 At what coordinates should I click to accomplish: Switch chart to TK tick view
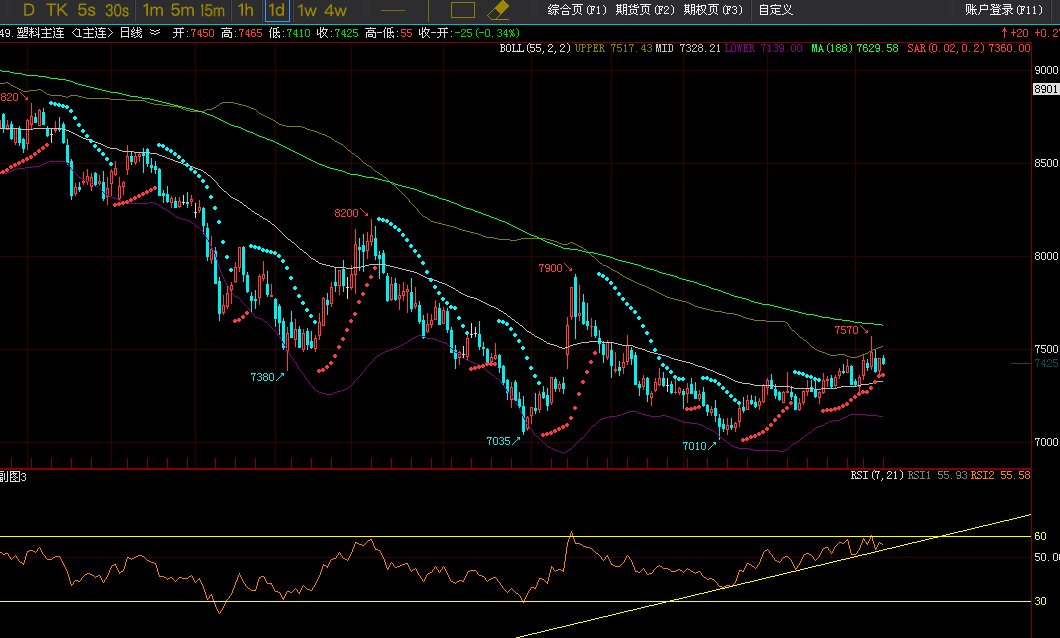click(57, 10)
